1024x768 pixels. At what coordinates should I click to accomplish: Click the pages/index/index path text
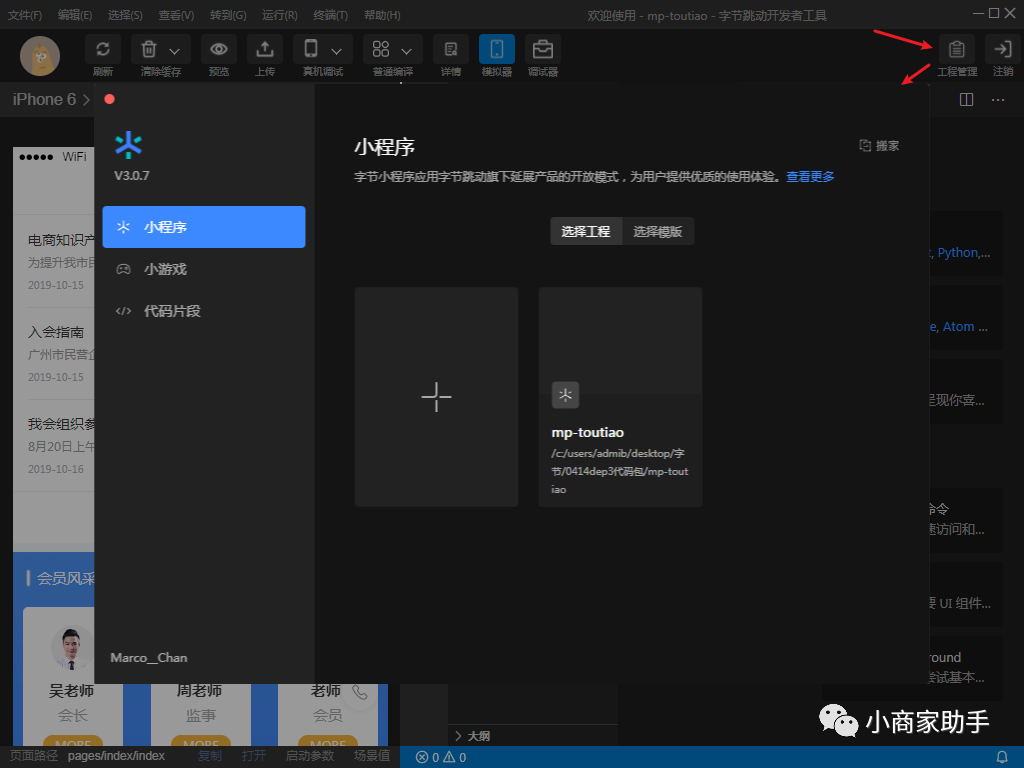[x=116, y=756]
